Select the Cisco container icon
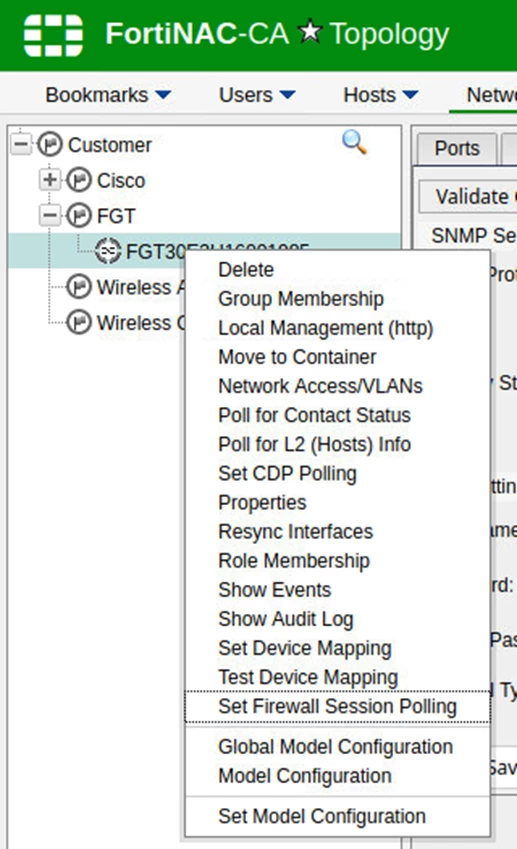Image resolution: width=517 pixels, height=849 pixels. 79,180
